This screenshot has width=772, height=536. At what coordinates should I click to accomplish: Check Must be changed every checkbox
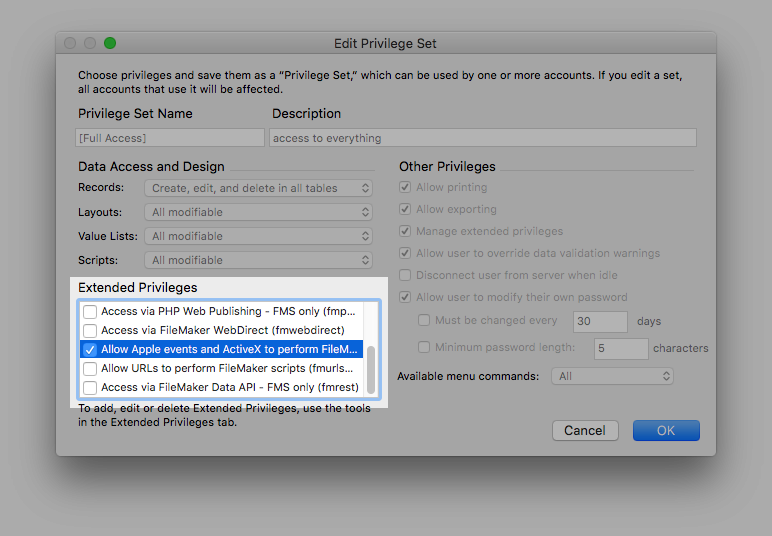(x=424, y=320)
